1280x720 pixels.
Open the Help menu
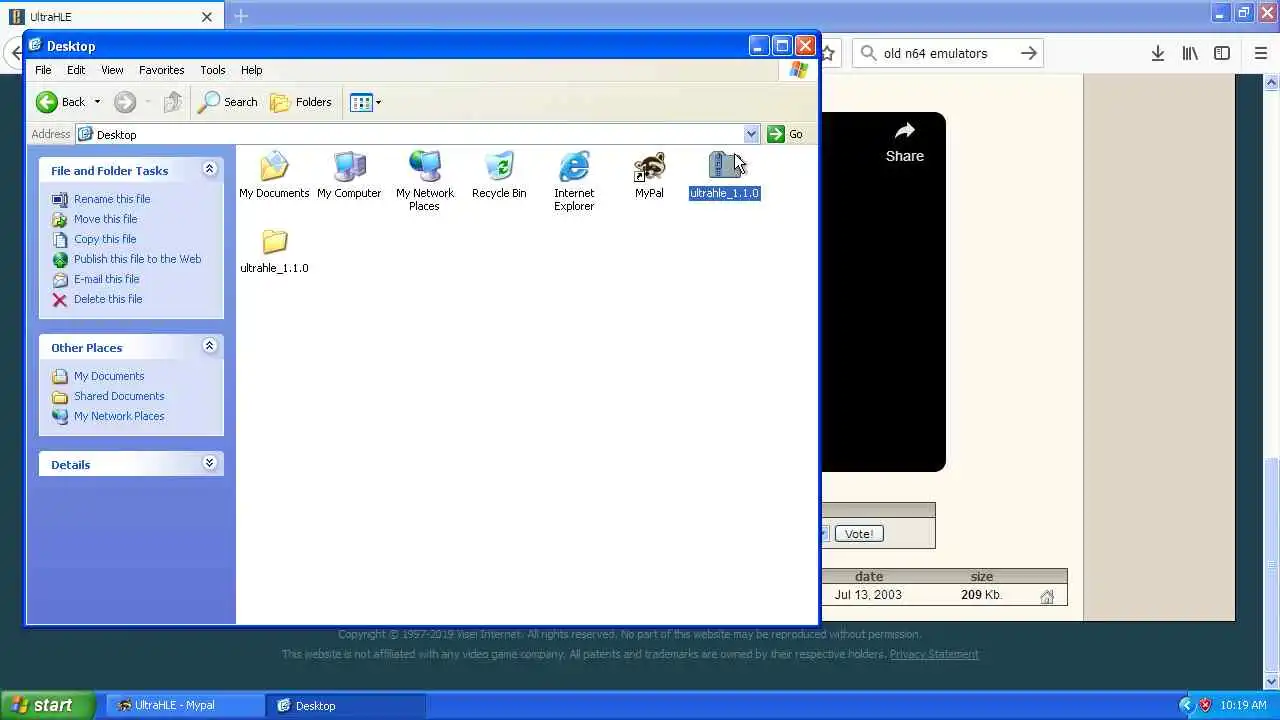[x=251, y=70]
